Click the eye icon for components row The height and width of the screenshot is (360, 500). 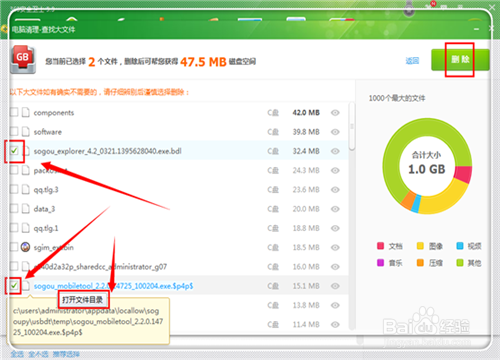(x=335, y=113)
